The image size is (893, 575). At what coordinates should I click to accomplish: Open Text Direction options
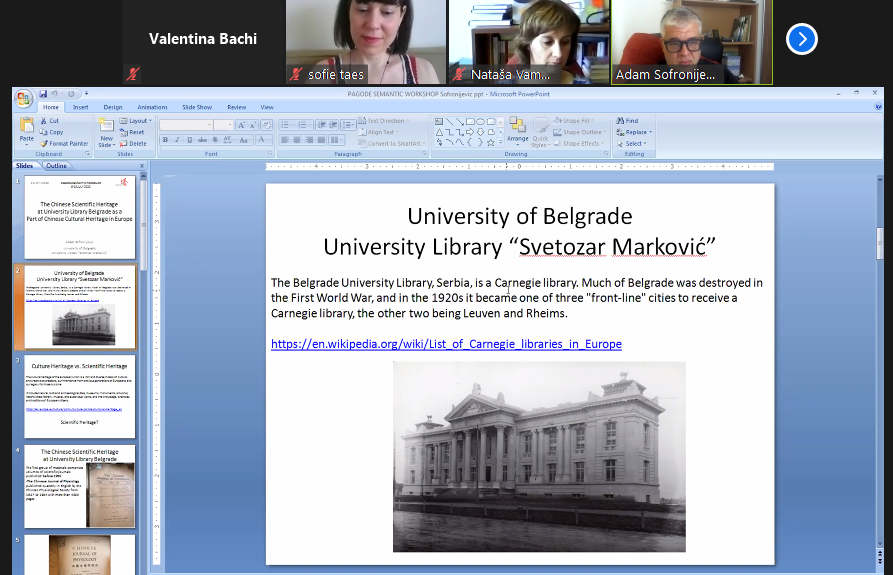(x=384, y=121)
